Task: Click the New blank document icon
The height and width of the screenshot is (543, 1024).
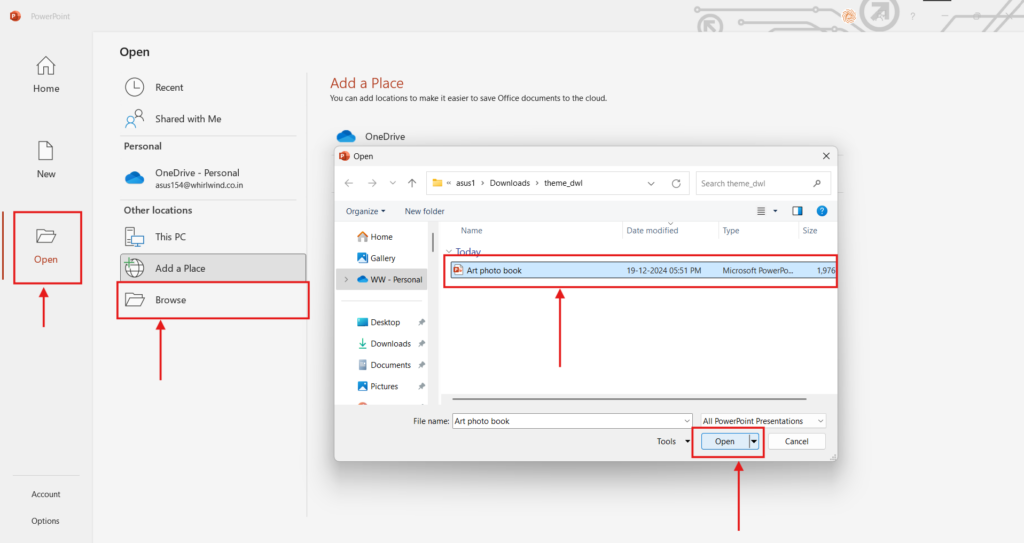Action: [x=46, y=151]
